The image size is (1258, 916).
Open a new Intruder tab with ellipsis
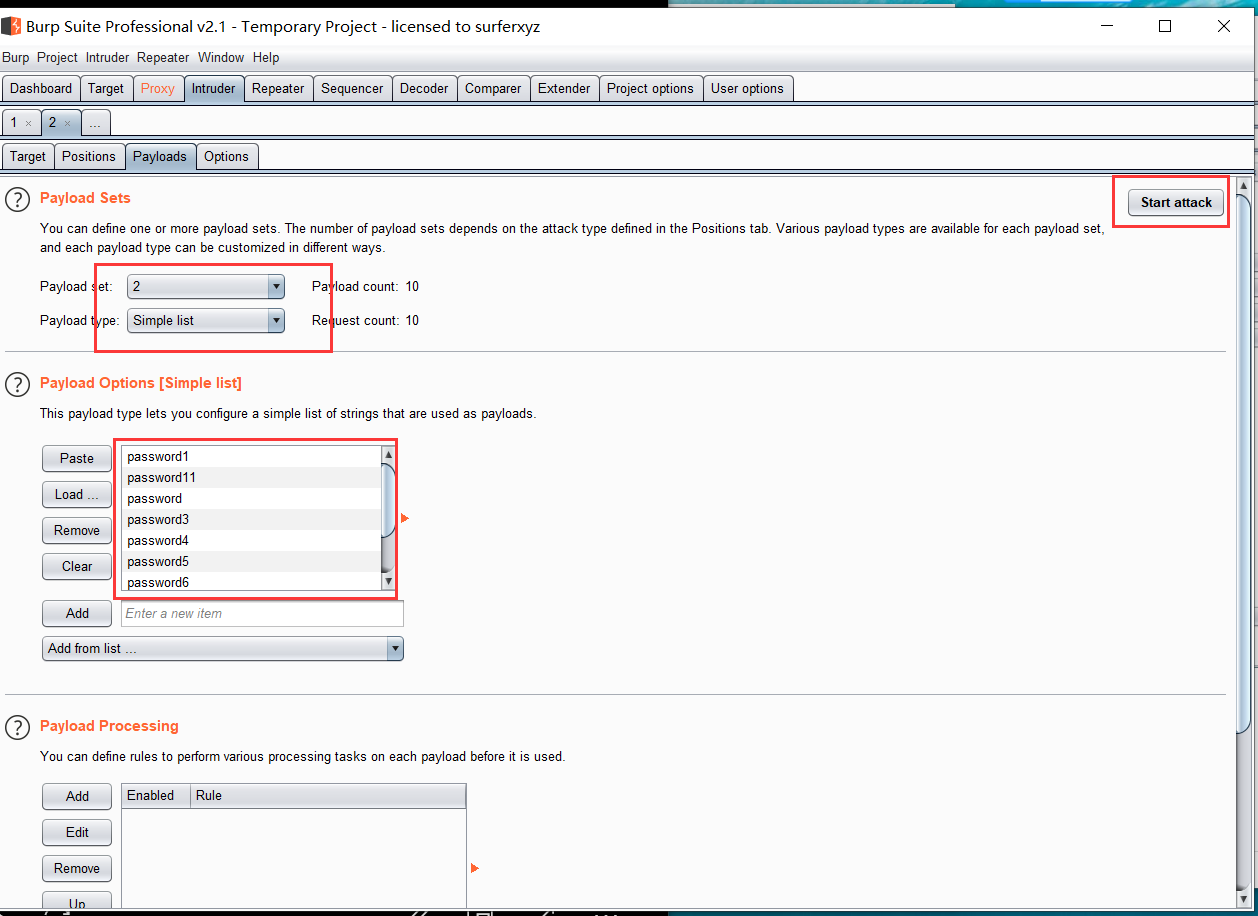[x=94, y=123]
